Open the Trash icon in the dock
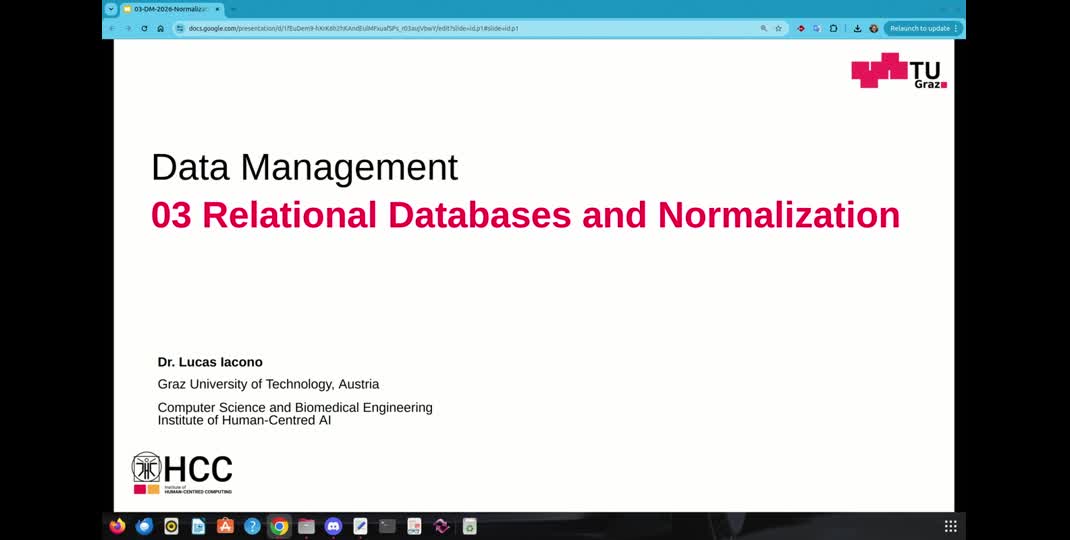1070x540 pixels. 469,526
